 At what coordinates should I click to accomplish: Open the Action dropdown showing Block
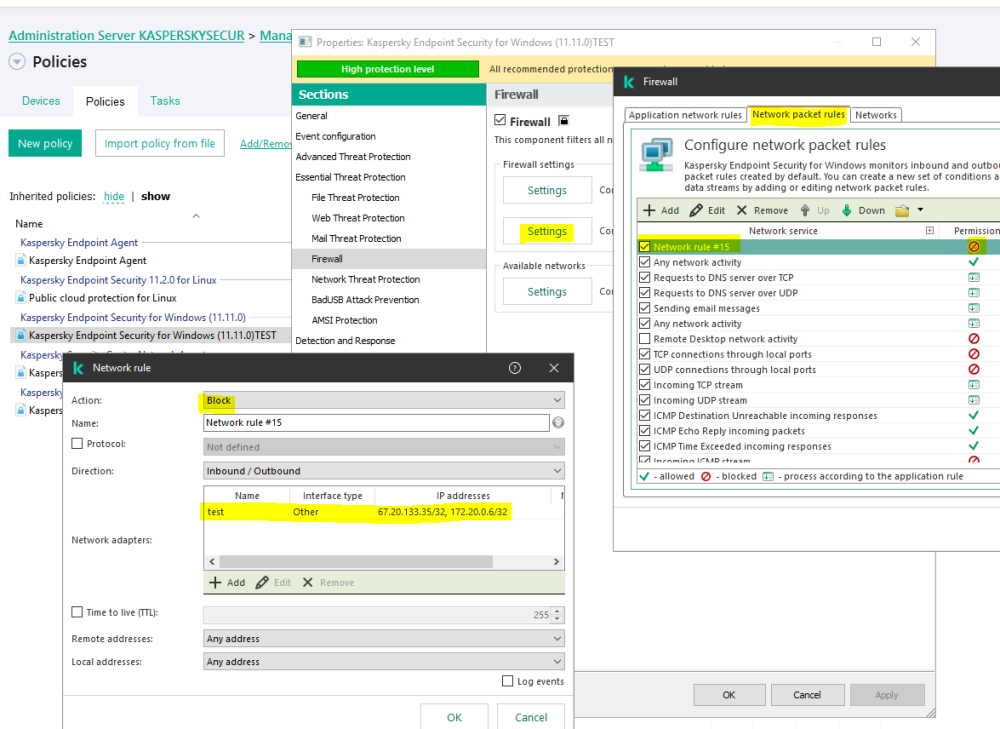click(x=384, y=401)
